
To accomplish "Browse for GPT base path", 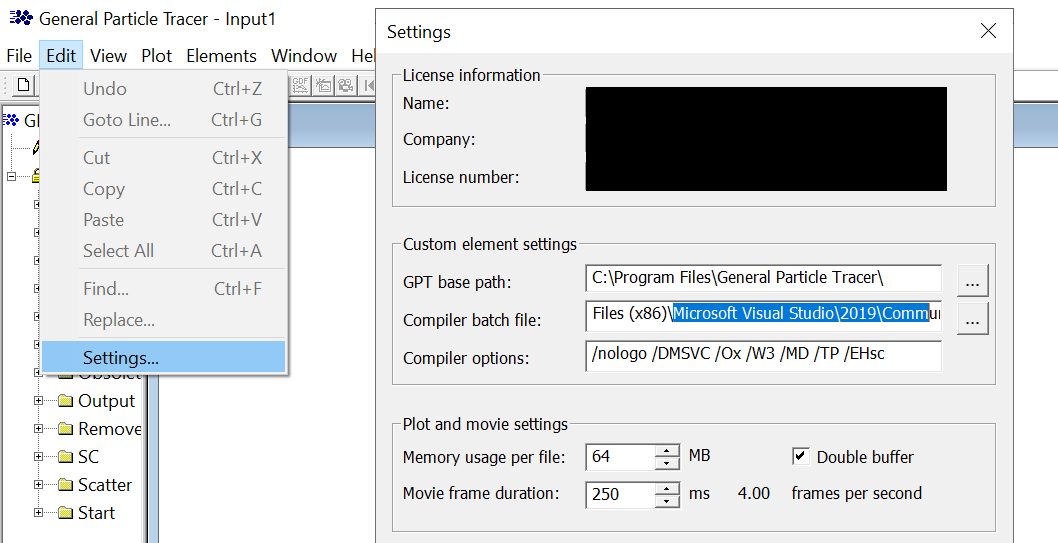I will pyautogui.click(x=972, y=281).
